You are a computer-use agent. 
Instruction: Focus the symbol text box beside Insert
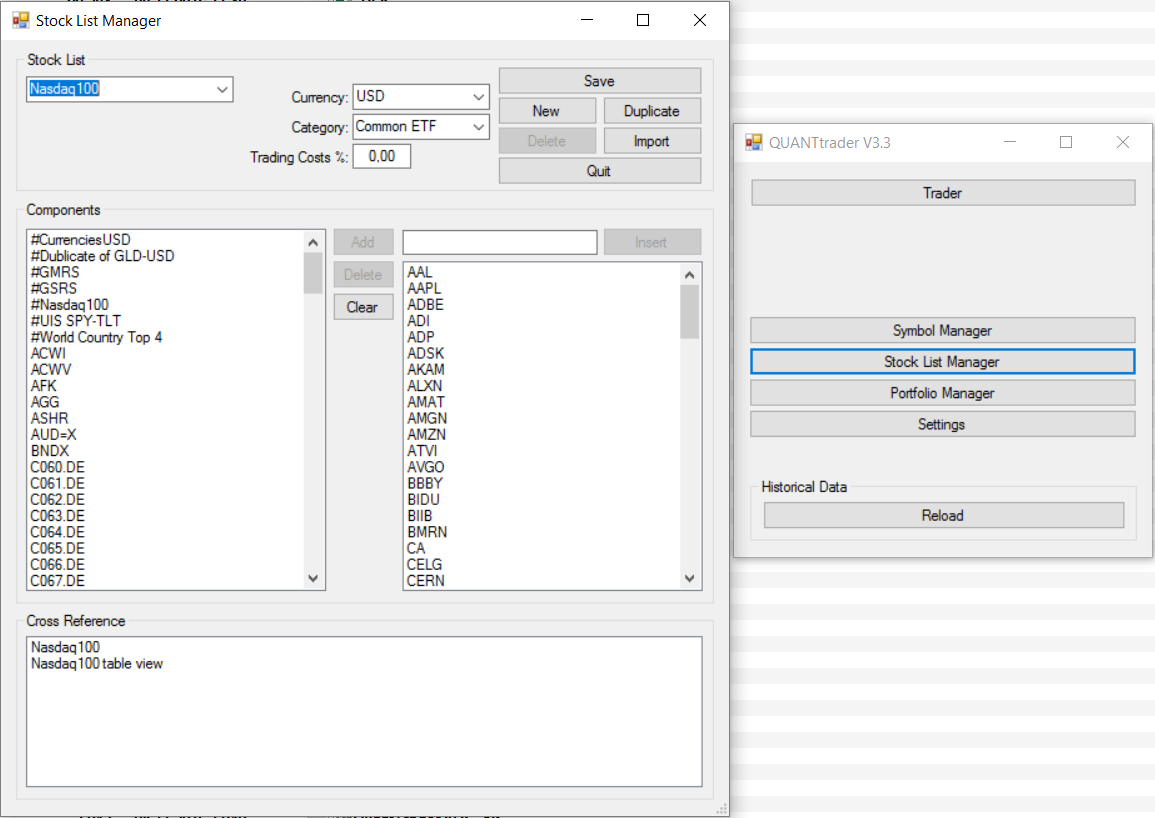coord(499,242)
